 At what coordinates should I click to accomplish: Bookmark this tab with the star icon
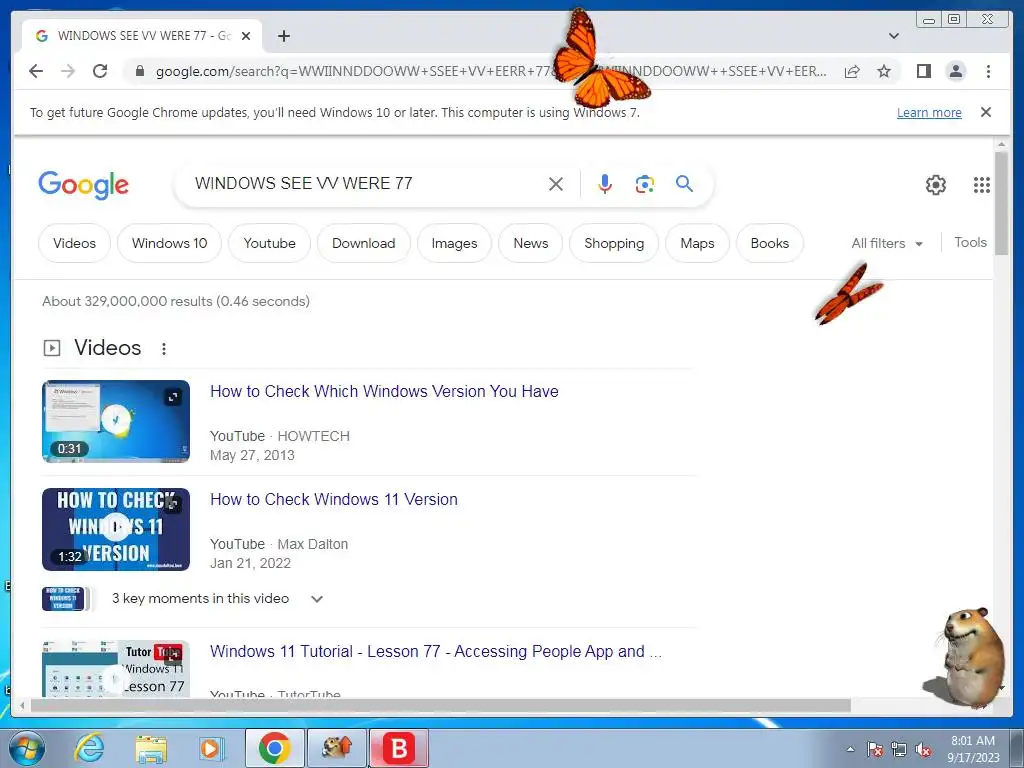click(884, 71)
